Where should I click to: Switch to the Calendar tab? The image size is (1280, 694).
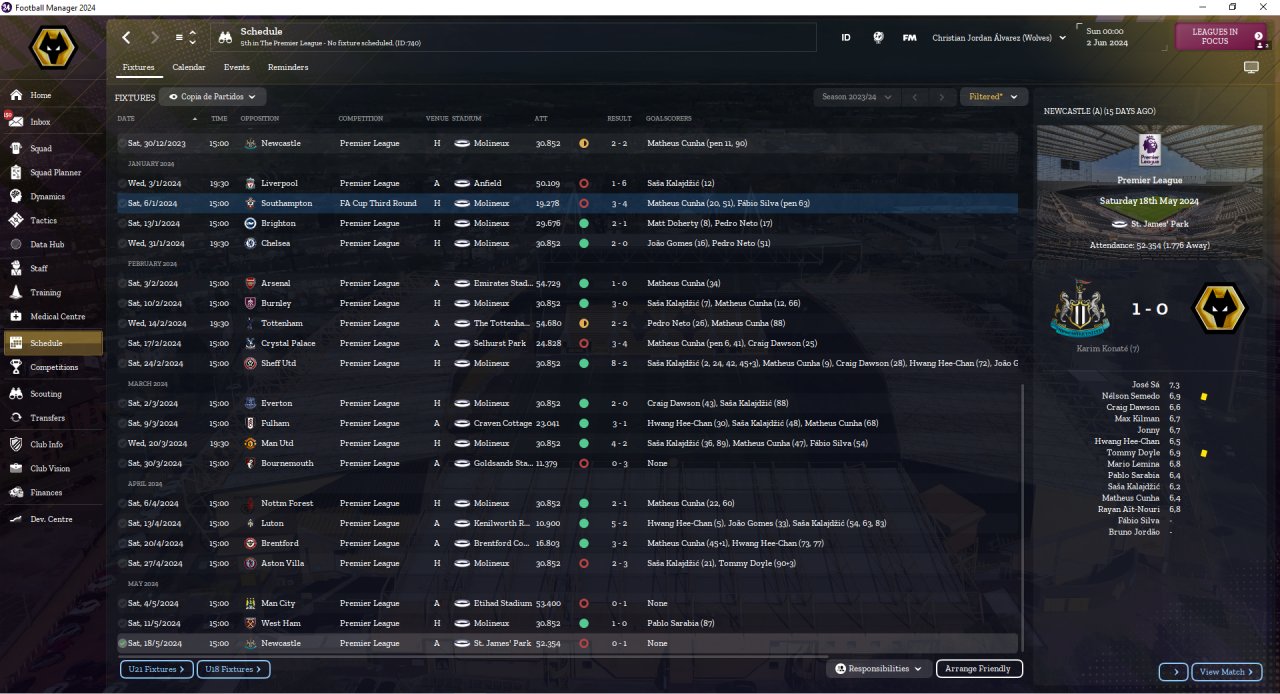click(189, 67)
